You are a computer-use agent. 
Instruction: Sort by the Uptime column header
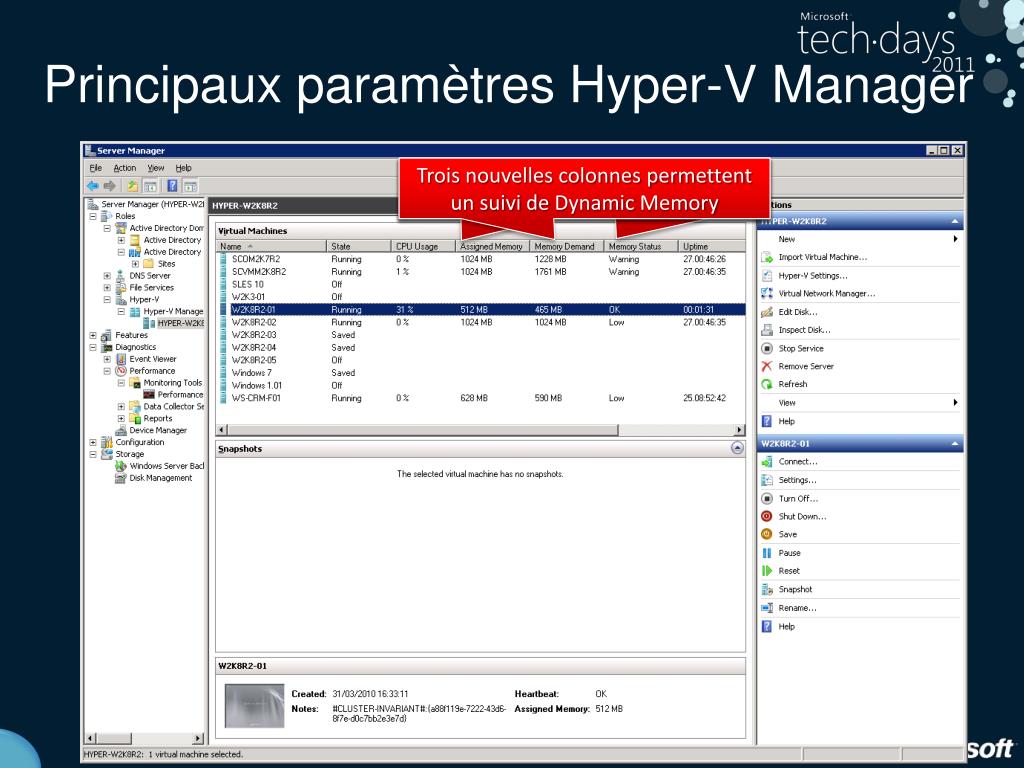pos(712,246)
